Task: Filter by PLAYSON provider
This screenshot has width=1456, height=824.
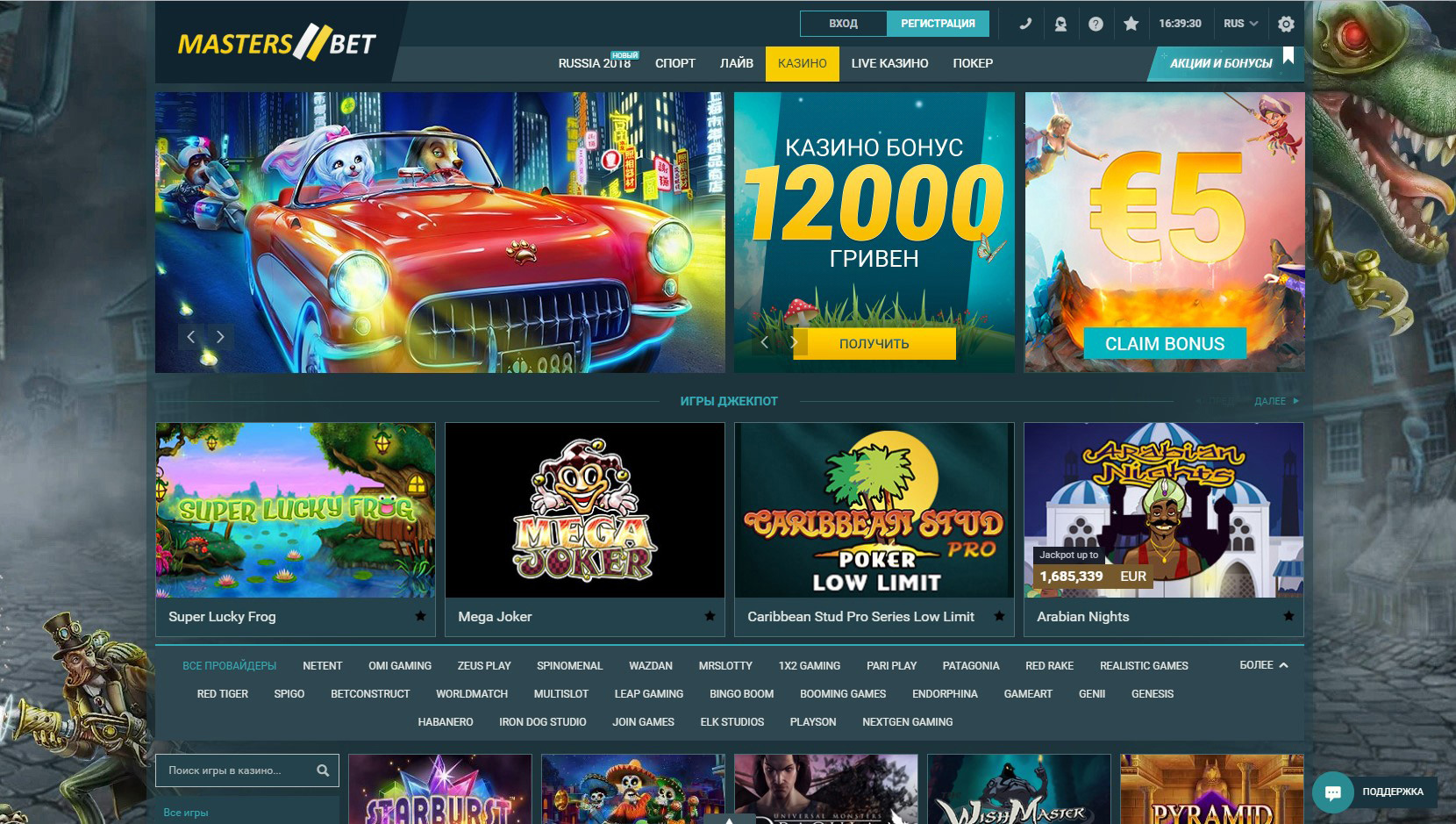Action: point(813,722)
